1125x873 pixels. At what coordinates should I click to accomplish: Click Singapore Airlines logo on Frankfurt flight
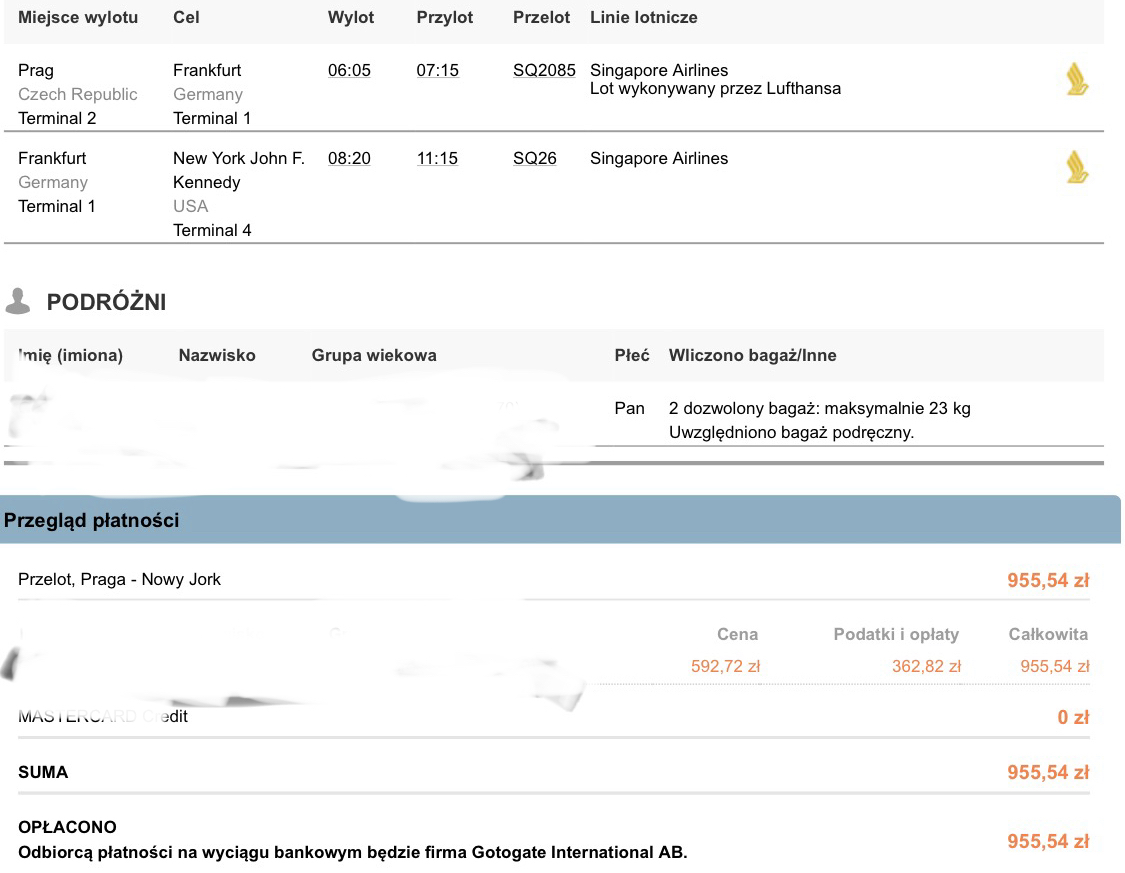click(x=1076, y=167)
